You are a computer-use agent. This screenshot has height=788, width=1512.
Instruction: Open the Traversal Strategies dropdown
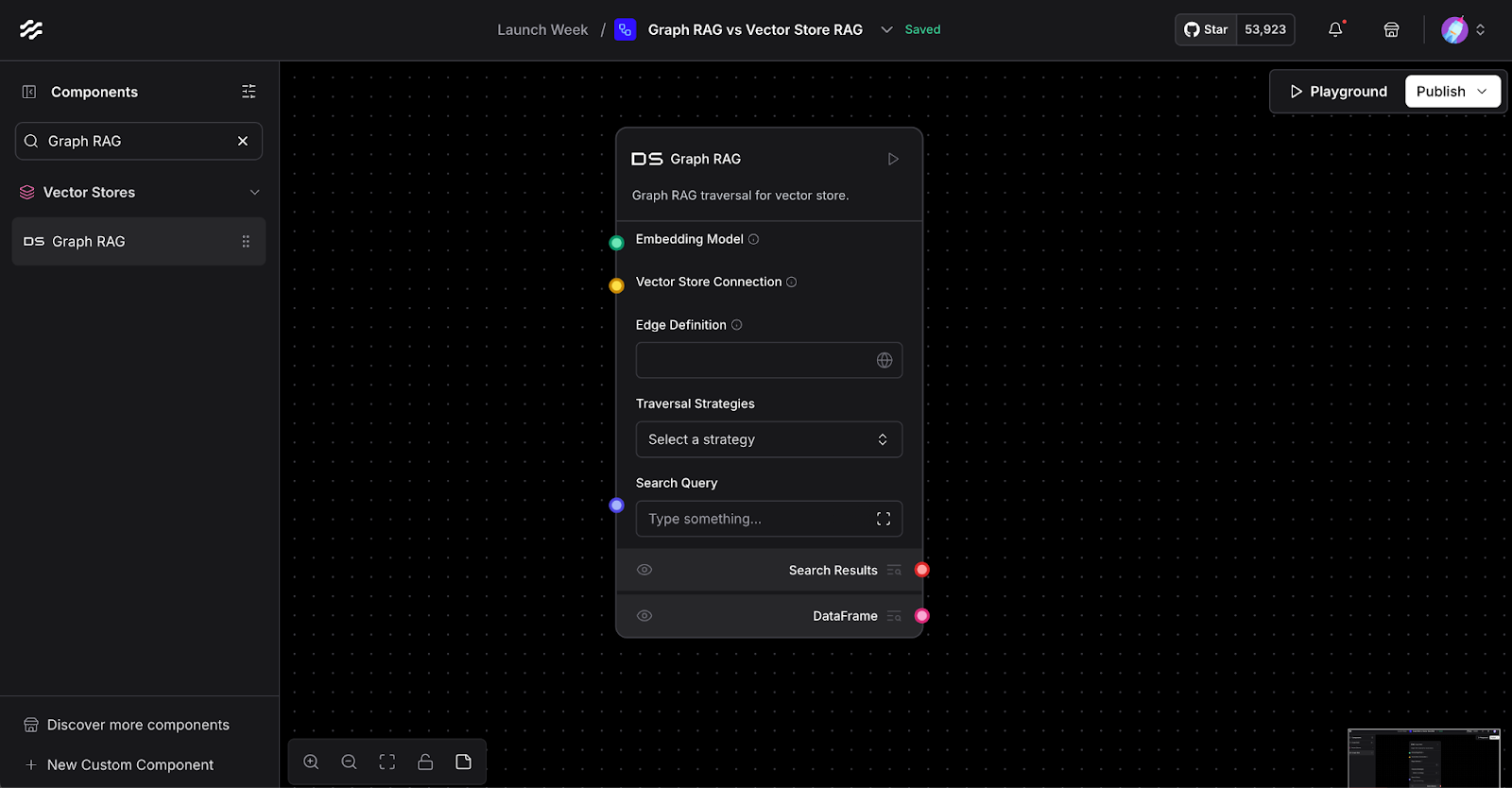(768, 439)
